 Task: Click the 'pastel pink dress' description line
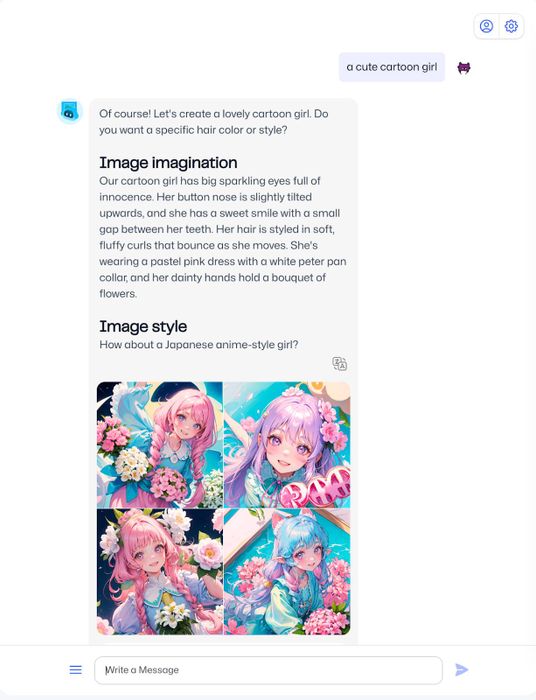(223, 262)
